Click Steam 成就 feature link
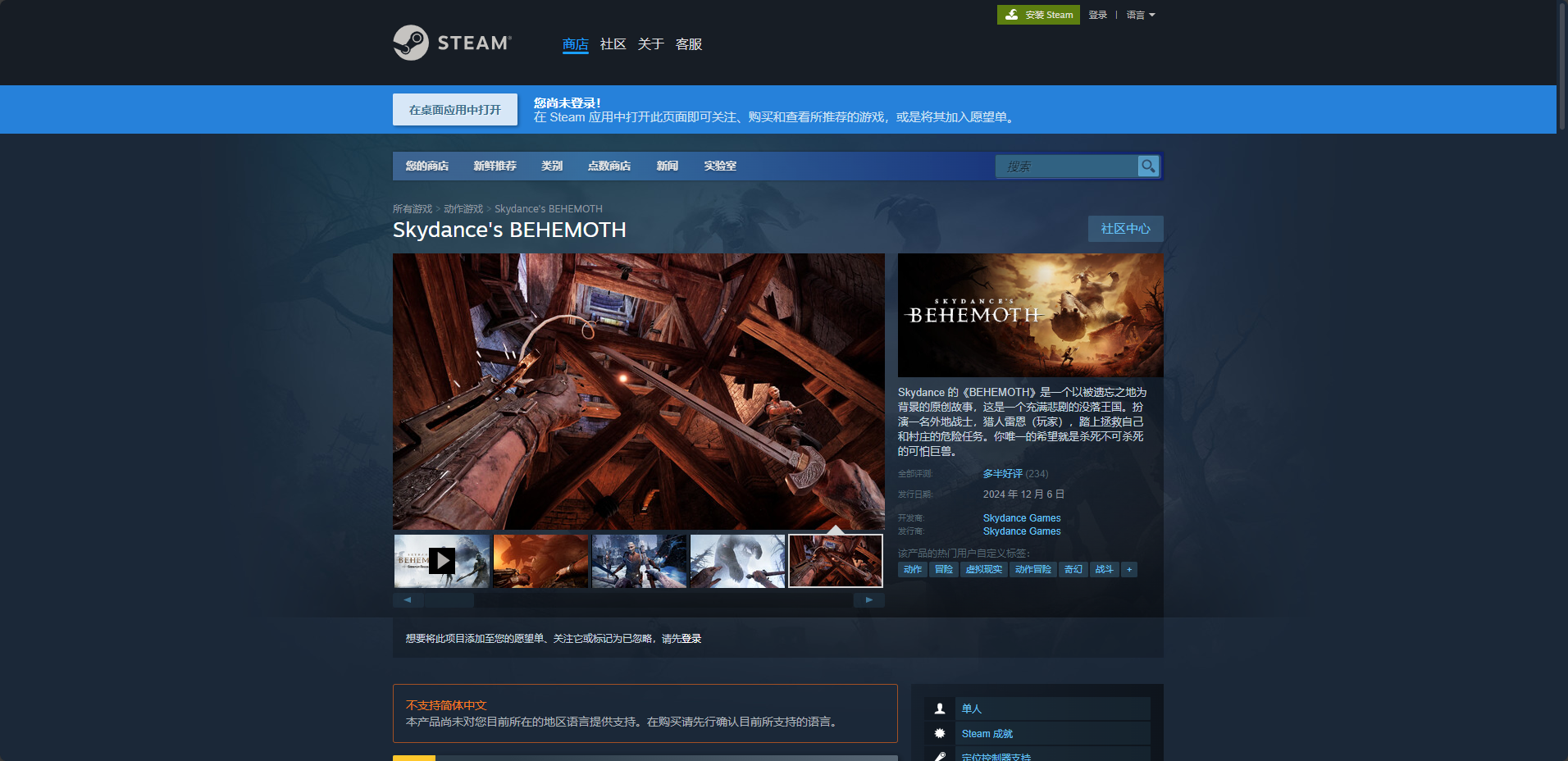Screen dimensions: 1568x761 coord(987,734)
